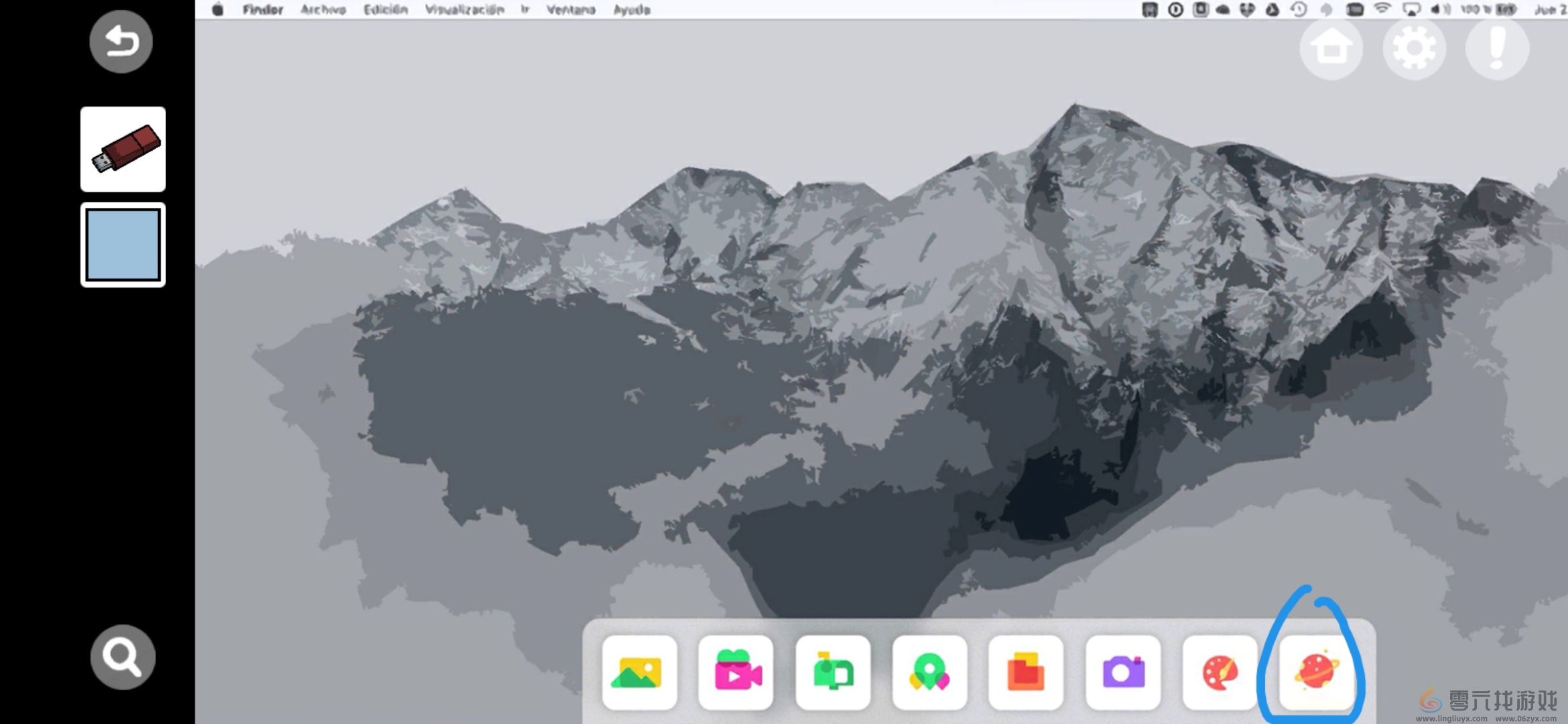Open the maps location pin app
1568x724 pixels.
coord(929,672)
